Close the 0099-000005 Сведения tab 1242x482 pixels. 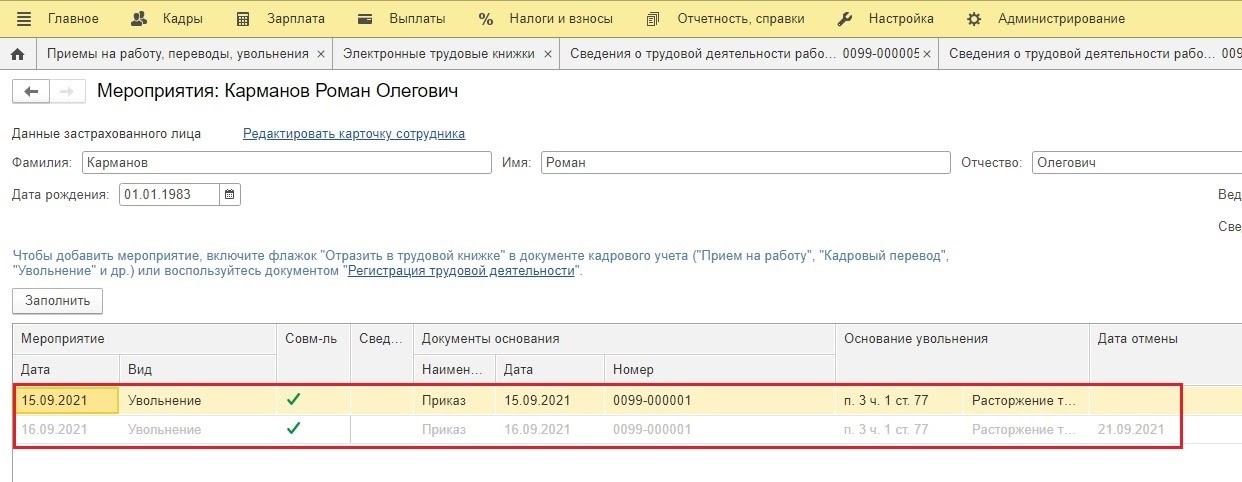click(x=927, y=54)
